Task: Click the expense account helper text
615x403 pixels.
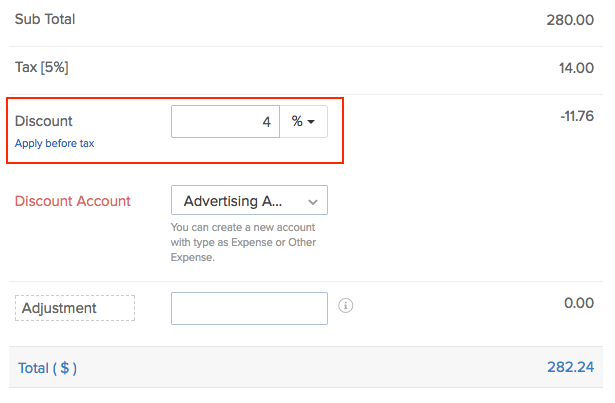Action: click(242, 242)
